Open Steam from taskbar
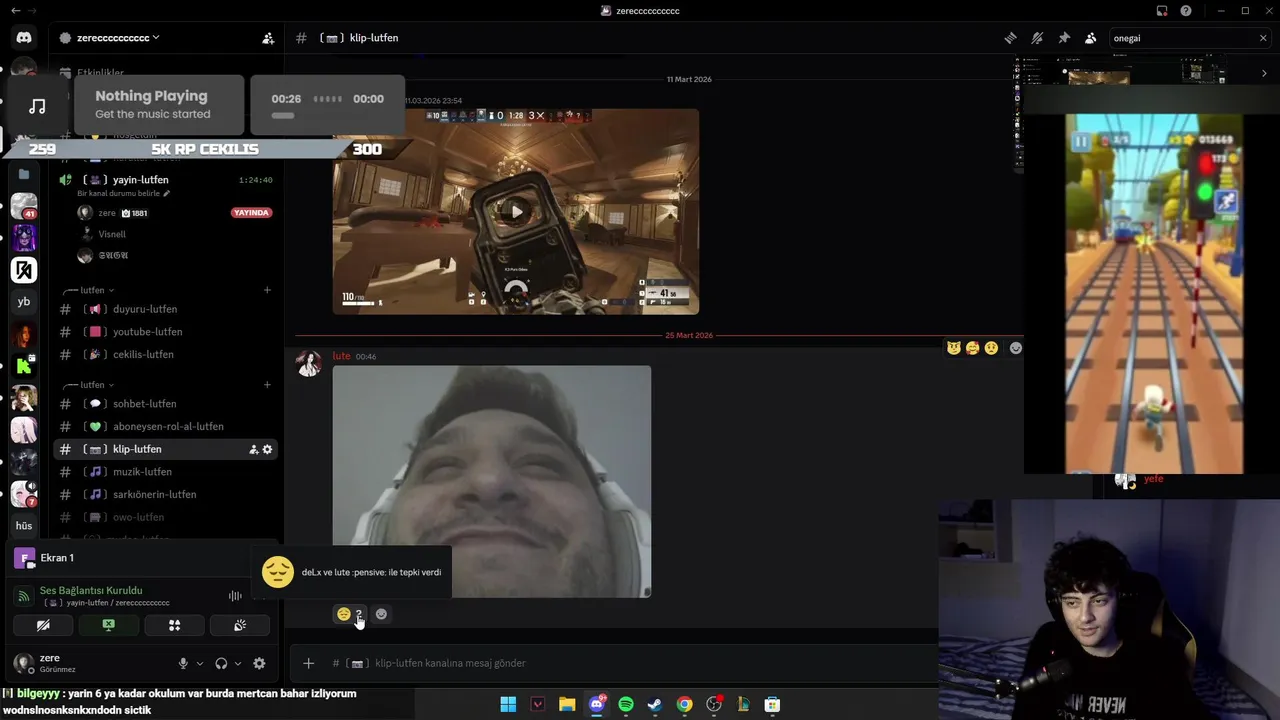 click(x=655, y=704)
